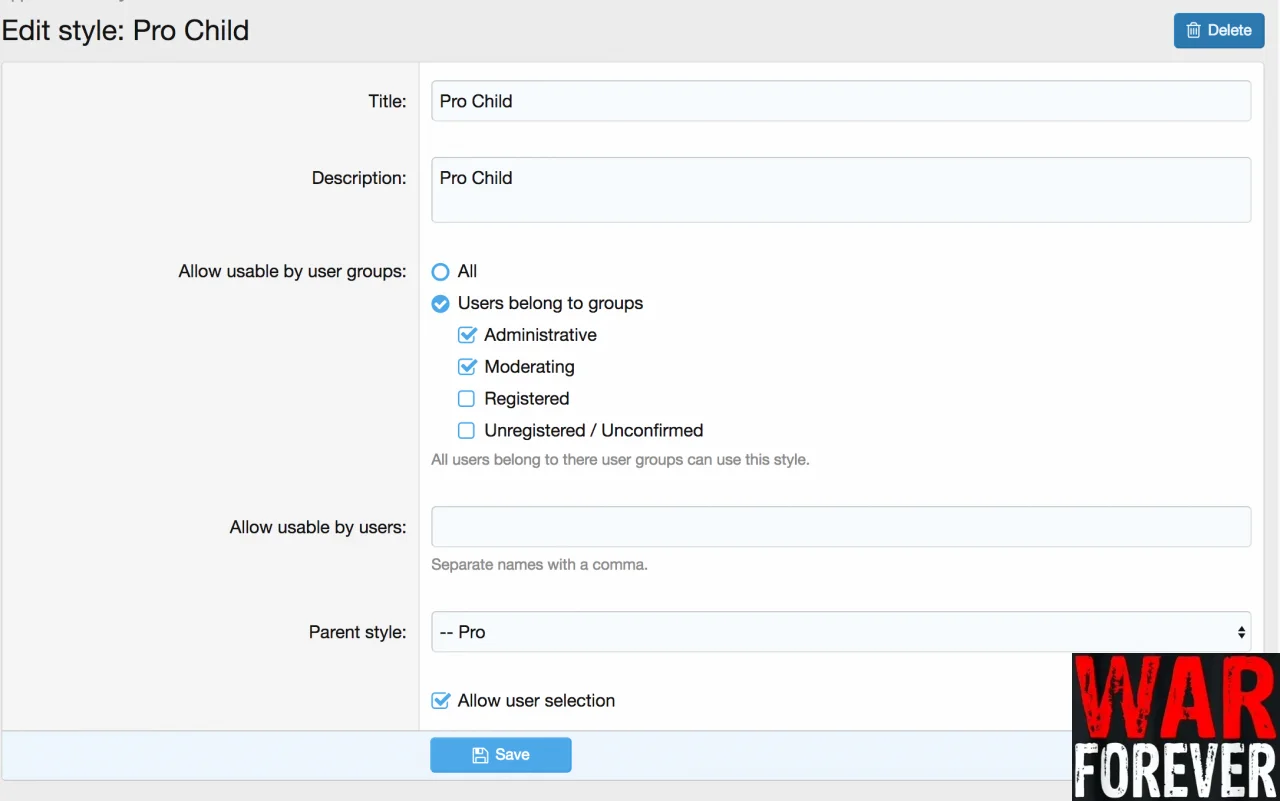The image size is (1280, 801).
Task: Click the Allow usable by user groups label
Action: coord(292,271)
